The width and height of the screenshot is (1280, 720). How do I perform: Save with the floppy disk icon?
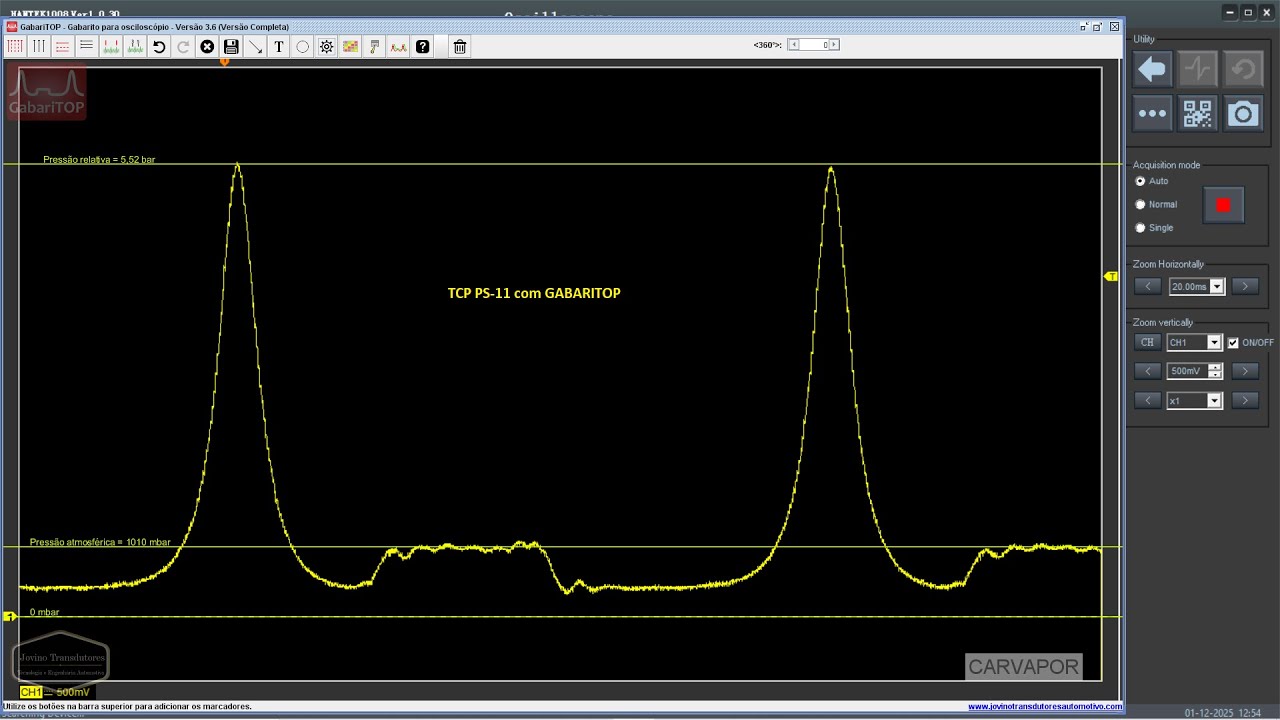(x=231, y=46)
